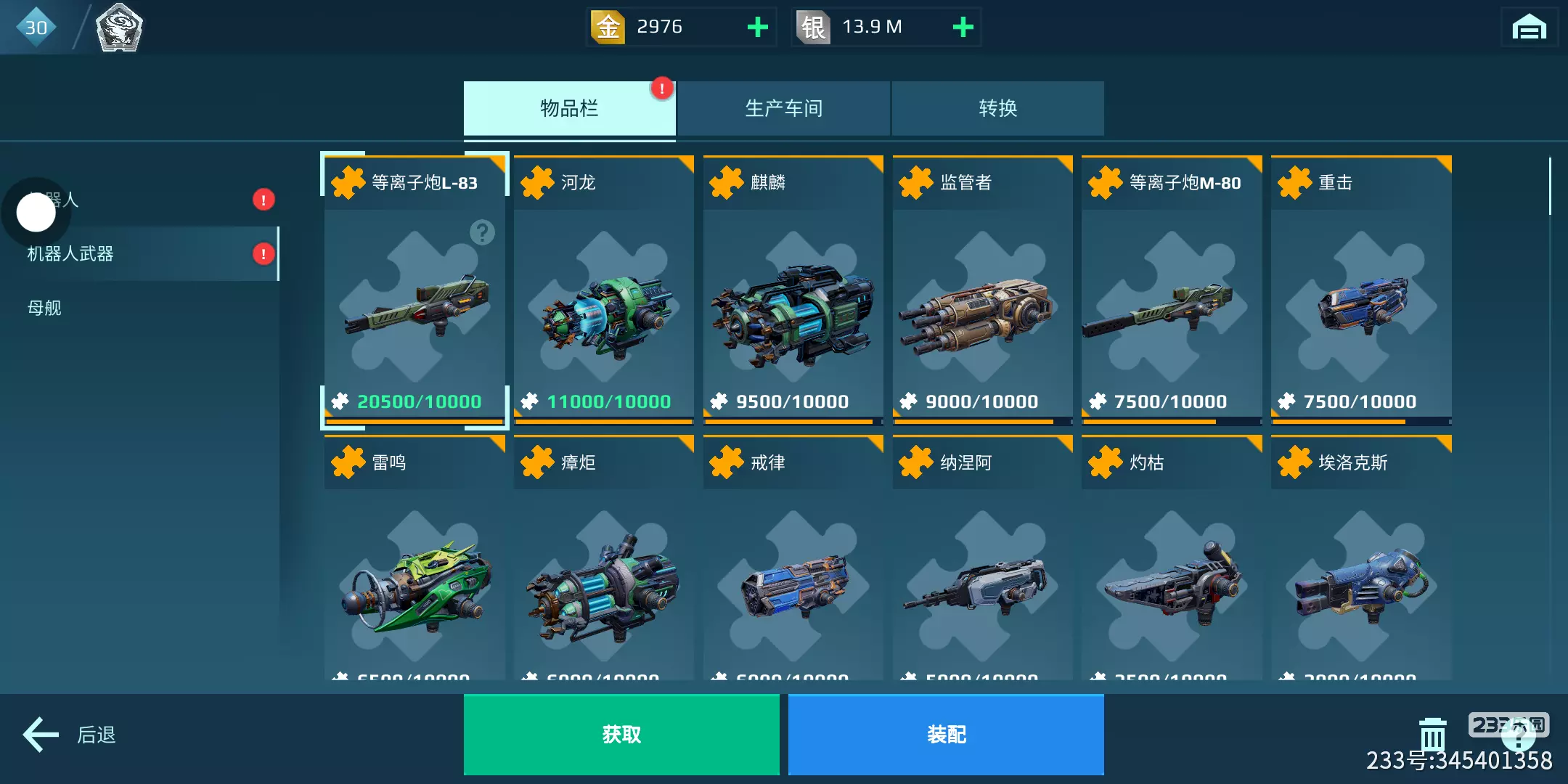Switch to the 转换 tab
The height and width of the screenshot is (784, 1568).
click(x=997, y=108)
